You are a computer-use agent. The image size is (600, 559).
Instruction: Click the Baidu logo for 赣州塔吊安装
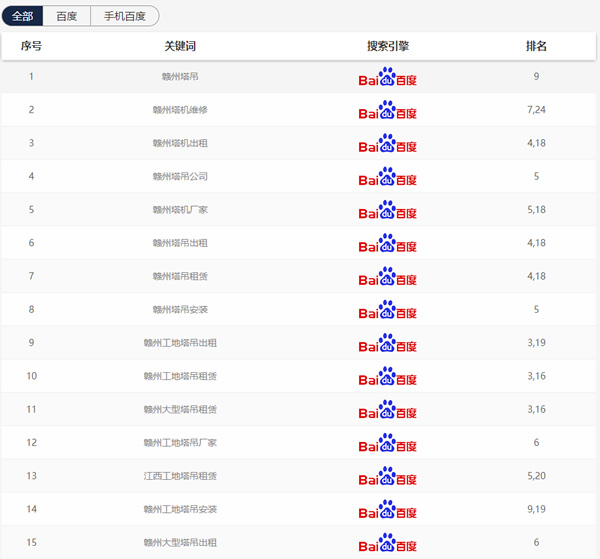(x=387, y=310)
